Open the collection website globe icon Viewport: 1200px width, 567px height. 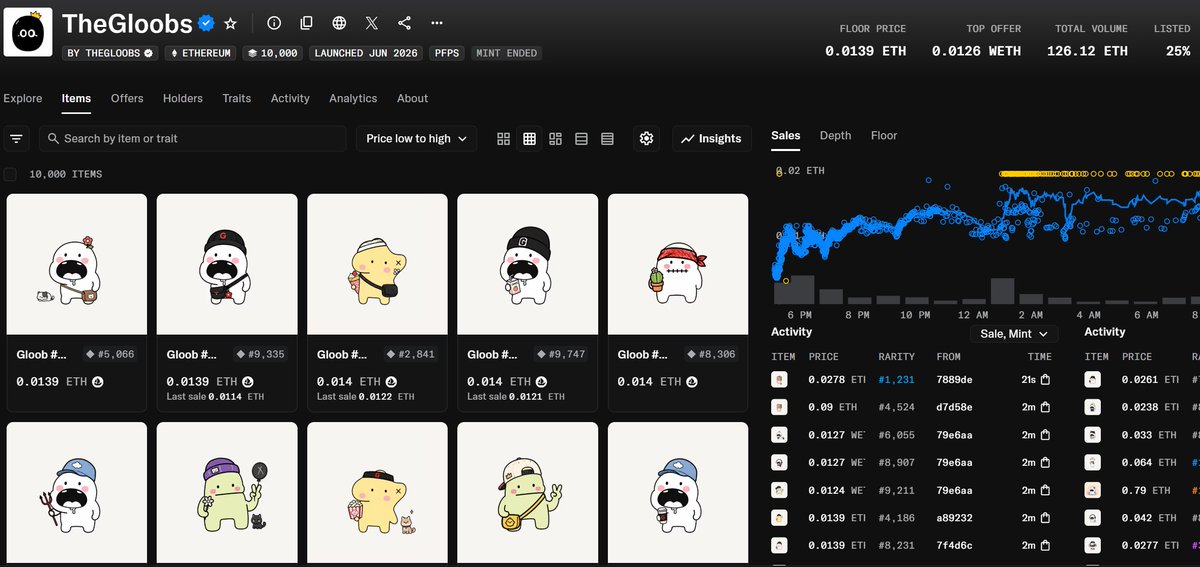point(339,23)
